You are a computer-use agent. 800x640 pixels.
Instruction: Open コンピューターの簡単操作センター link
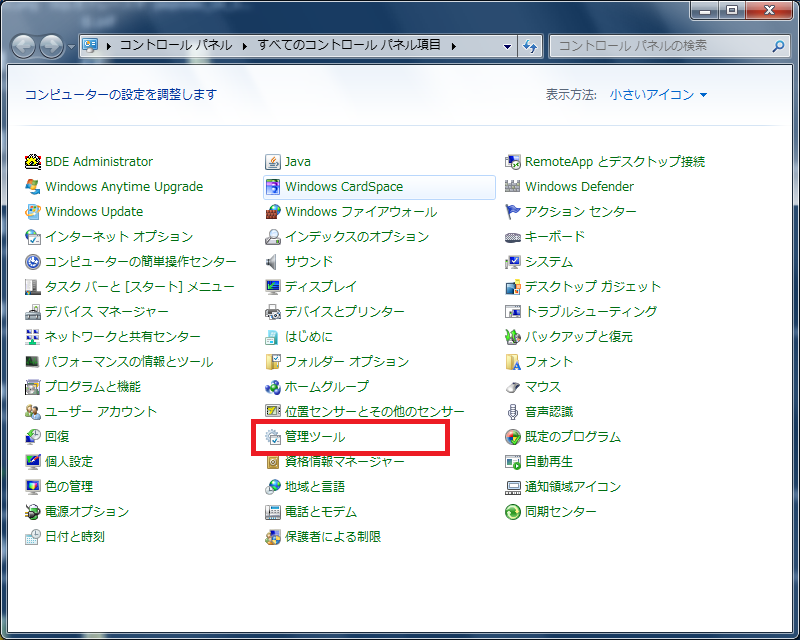141,262
